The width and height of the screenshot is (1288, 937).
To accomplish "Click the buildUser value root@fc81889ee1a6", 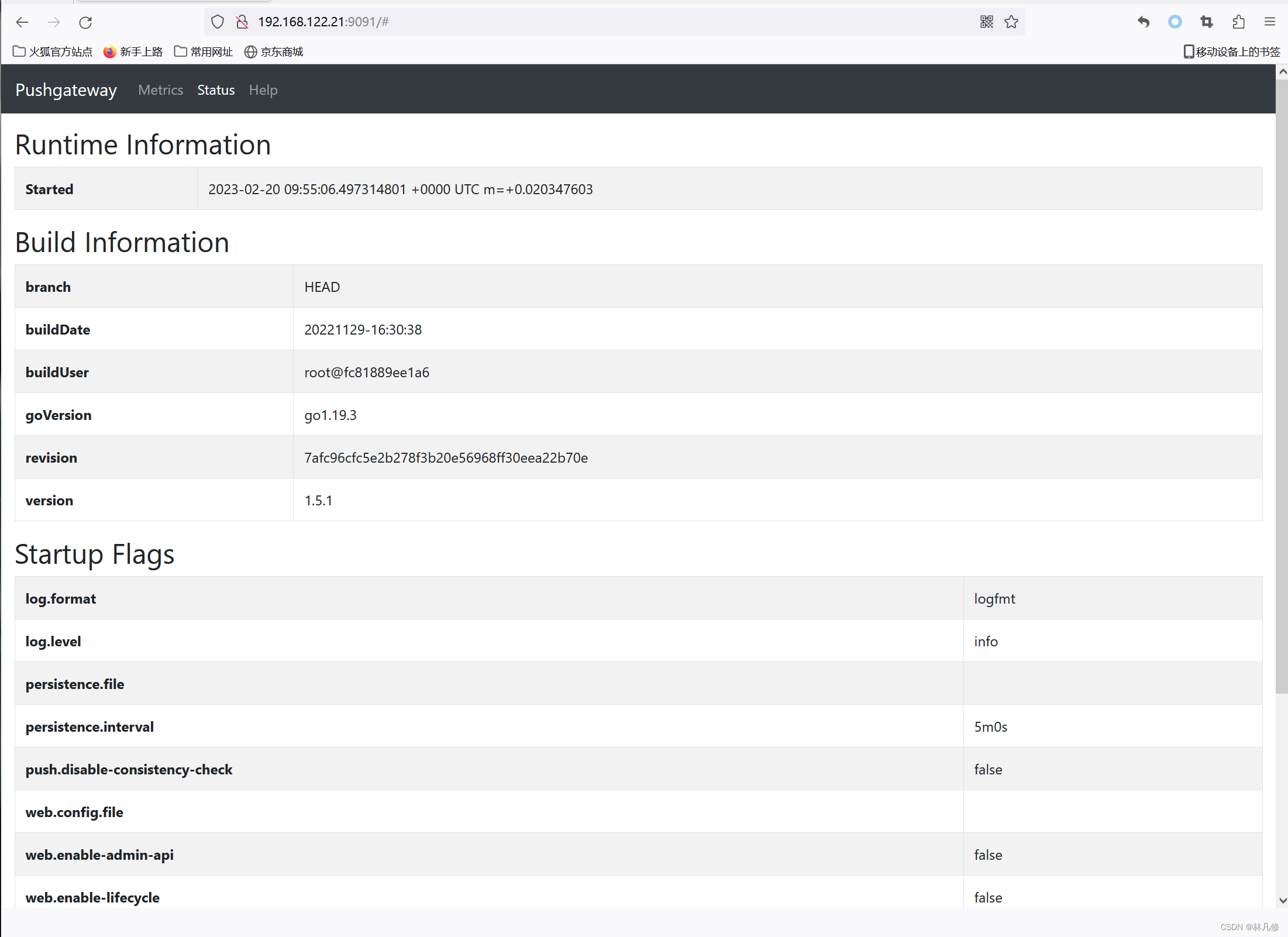I will click(x=367, y=373).
